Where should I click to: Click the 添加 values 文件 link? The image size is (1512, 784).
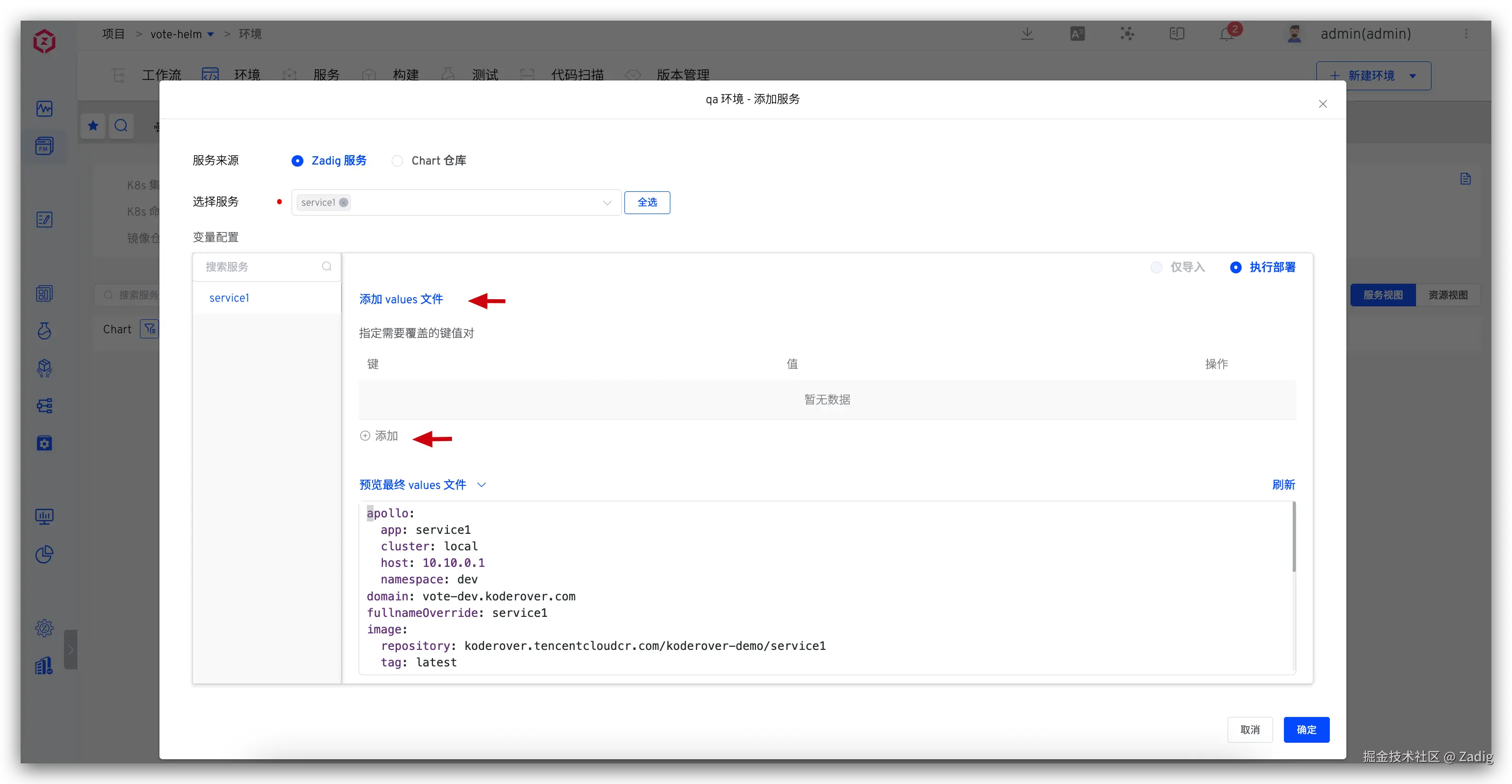tap(401, 299)
